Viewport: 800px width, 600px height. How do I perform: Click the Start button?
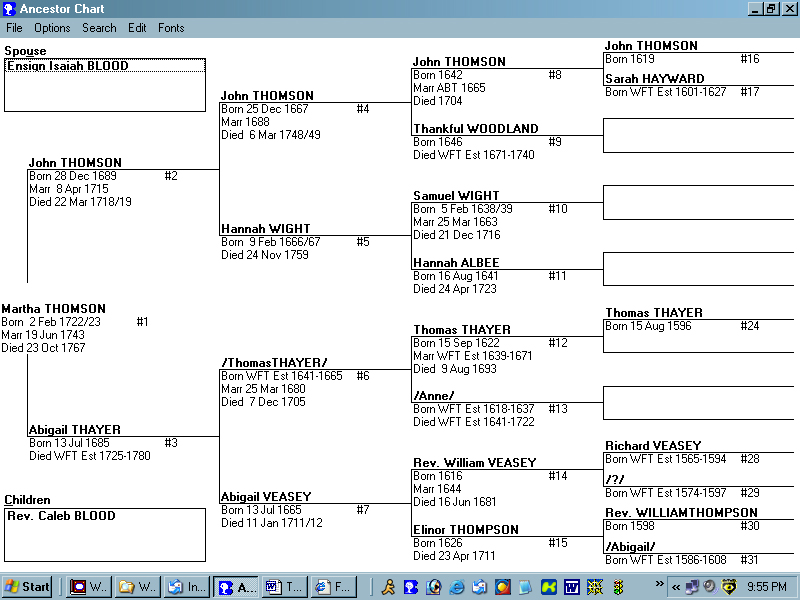(28, 587)
